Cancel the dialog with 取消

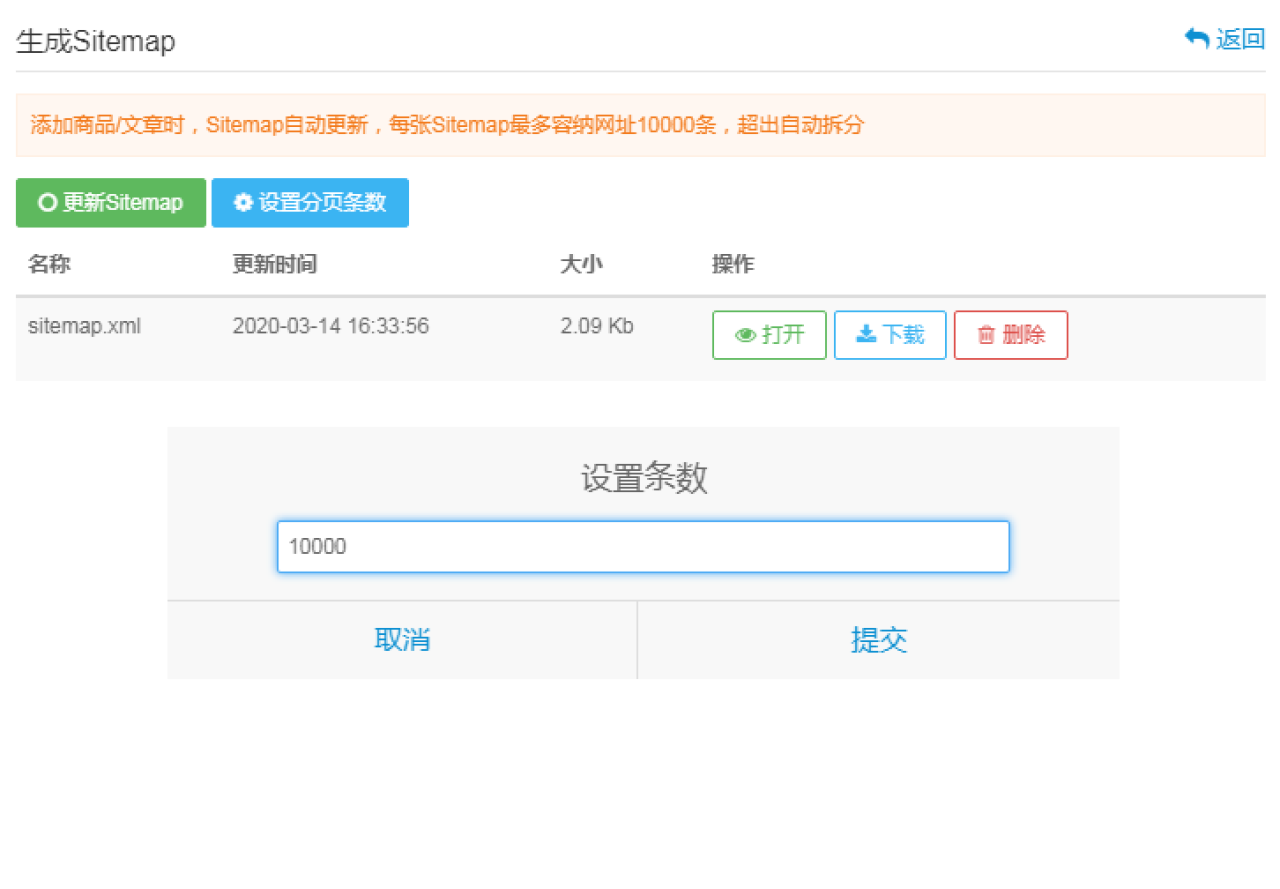tap(402, 640)
